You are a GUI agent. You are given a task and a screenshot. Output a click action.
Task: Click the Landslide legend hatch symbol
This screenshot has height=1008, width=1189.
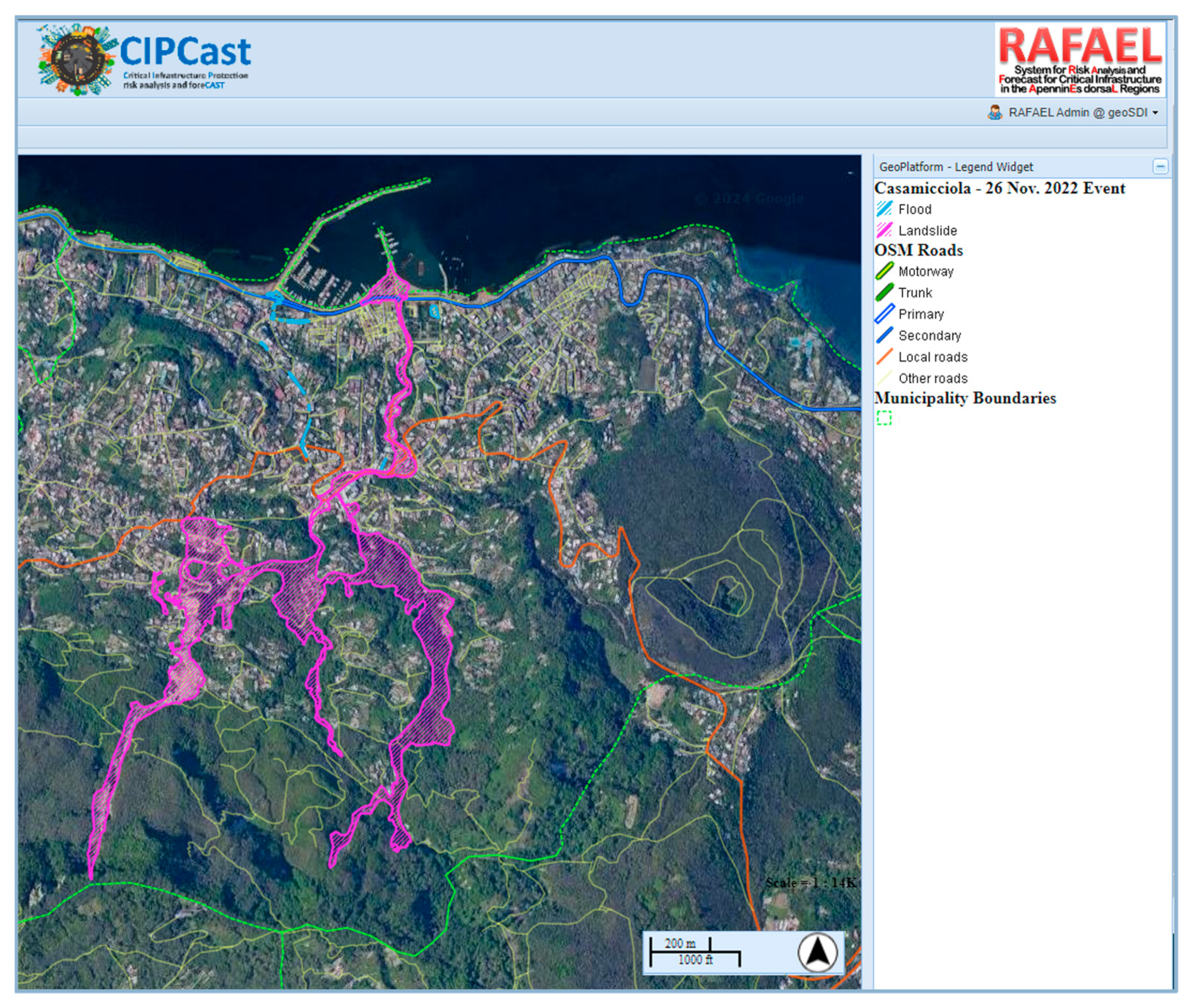pyautogui.click(x=884, y=230)
